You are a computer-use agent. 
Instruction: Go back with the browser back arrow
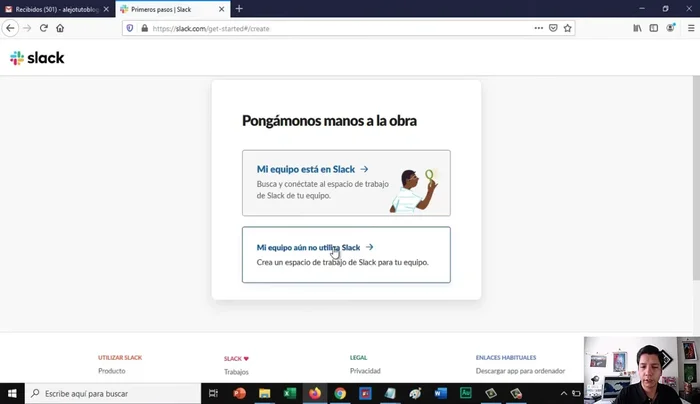tap(10, 28)
